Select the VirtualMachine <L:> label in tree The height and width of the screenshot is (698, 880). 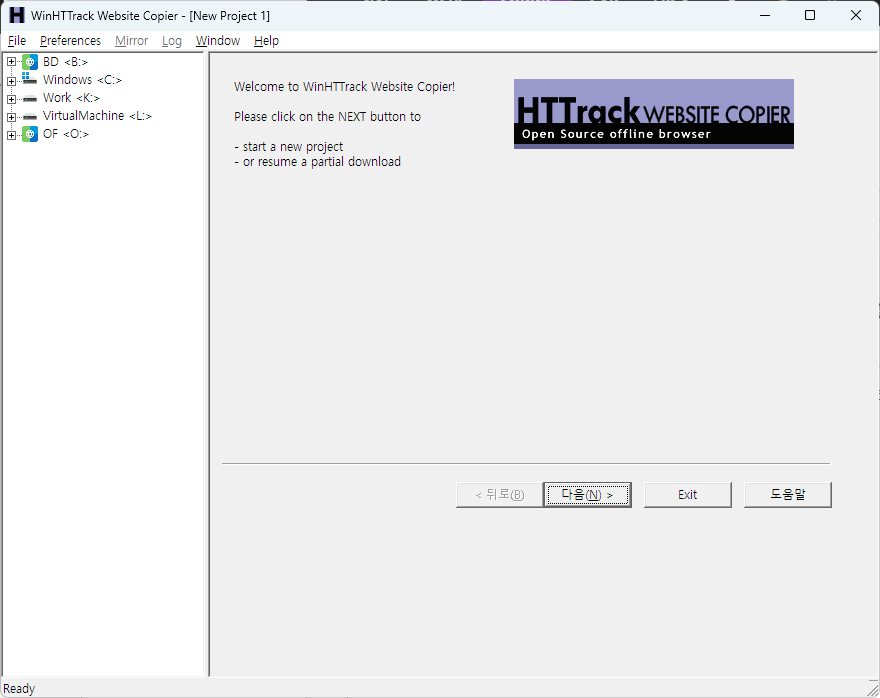click(97, 116)
